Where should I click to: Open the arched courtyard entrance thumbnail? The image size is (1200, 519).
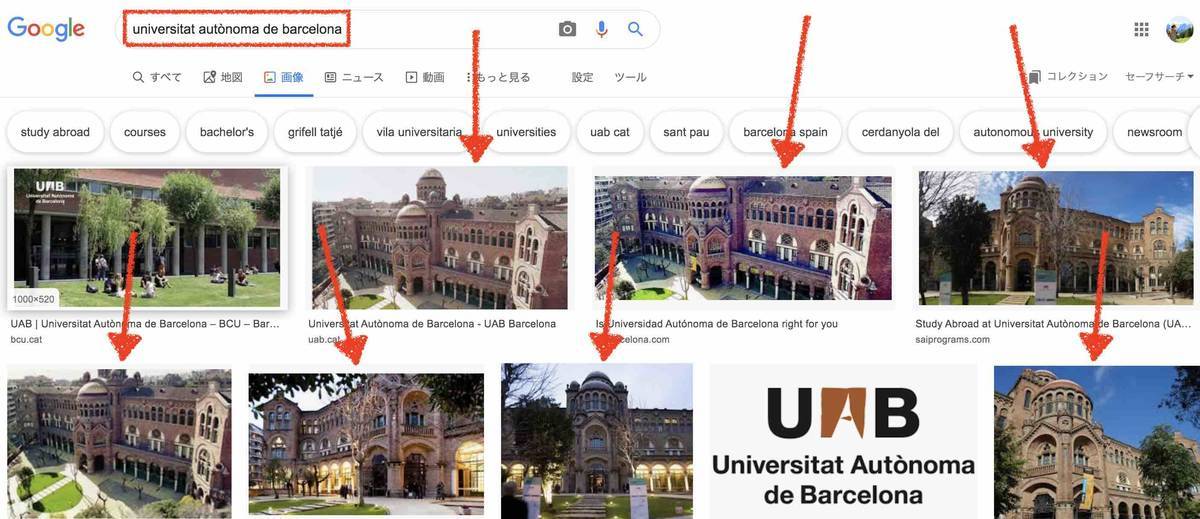coord(366,444)
